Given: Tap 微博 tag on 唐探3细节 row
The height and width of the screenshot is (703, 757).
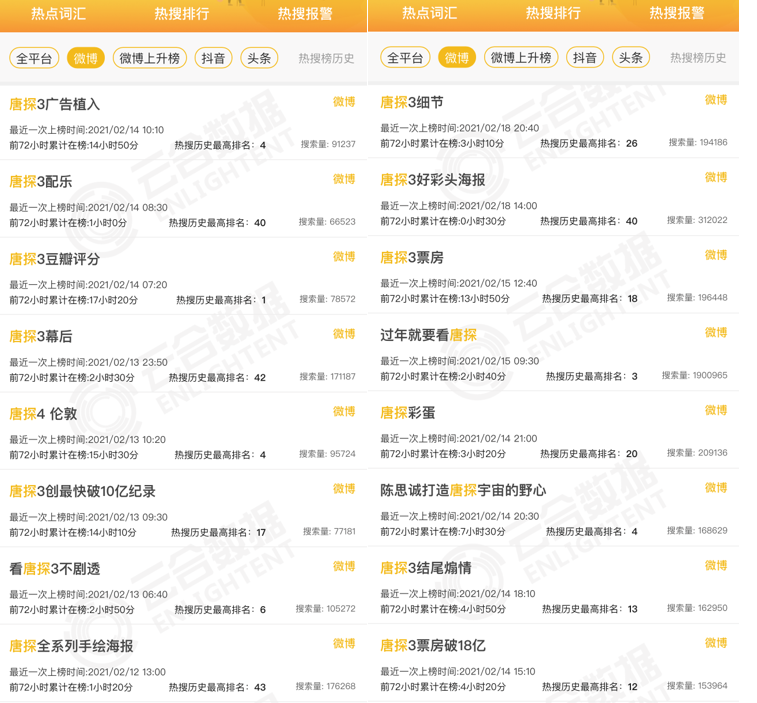Looking at the screenshot, I should pos(715,100).
